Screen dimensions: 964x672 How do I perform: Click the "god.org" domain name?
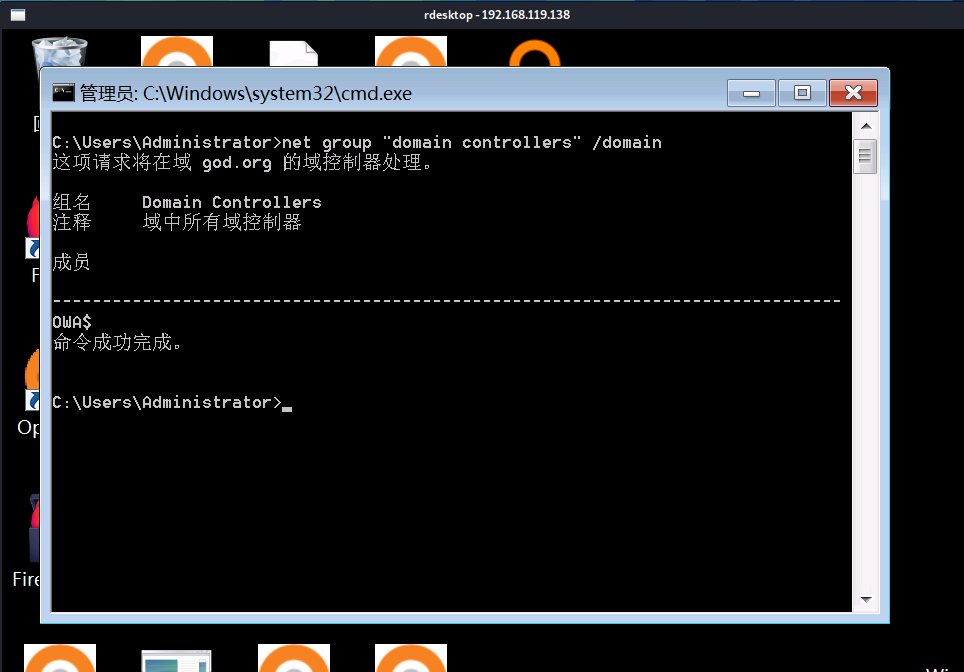(237, 163)
